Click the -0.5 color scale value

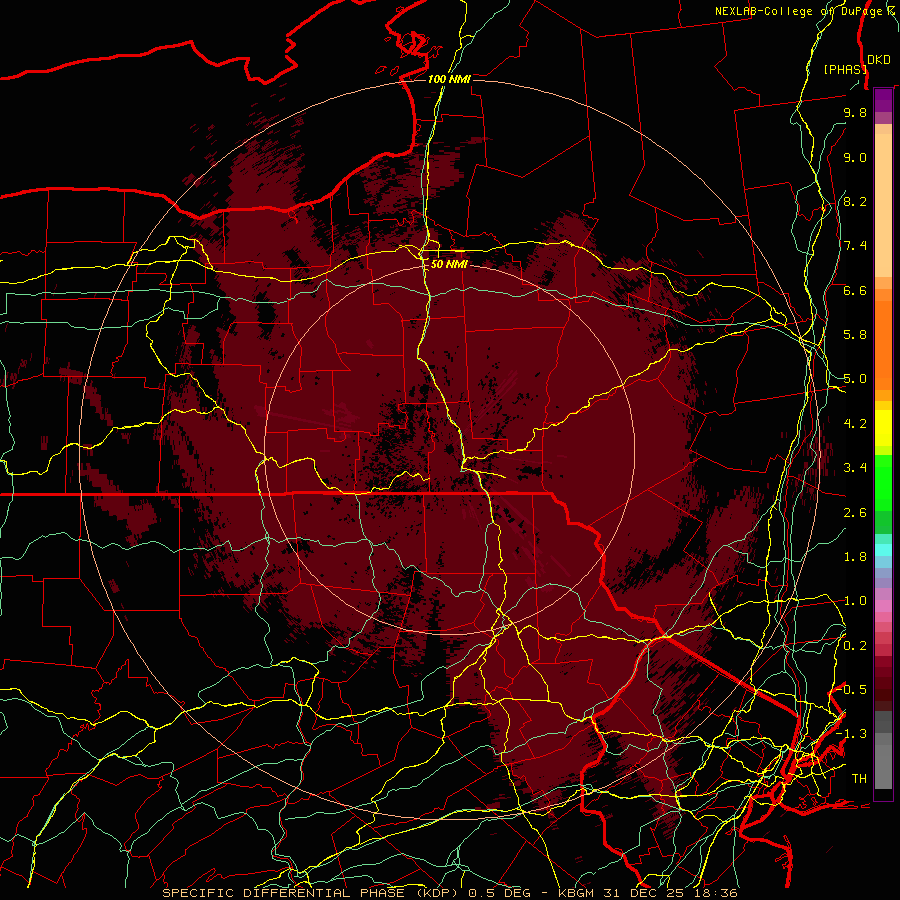(852, 690)
